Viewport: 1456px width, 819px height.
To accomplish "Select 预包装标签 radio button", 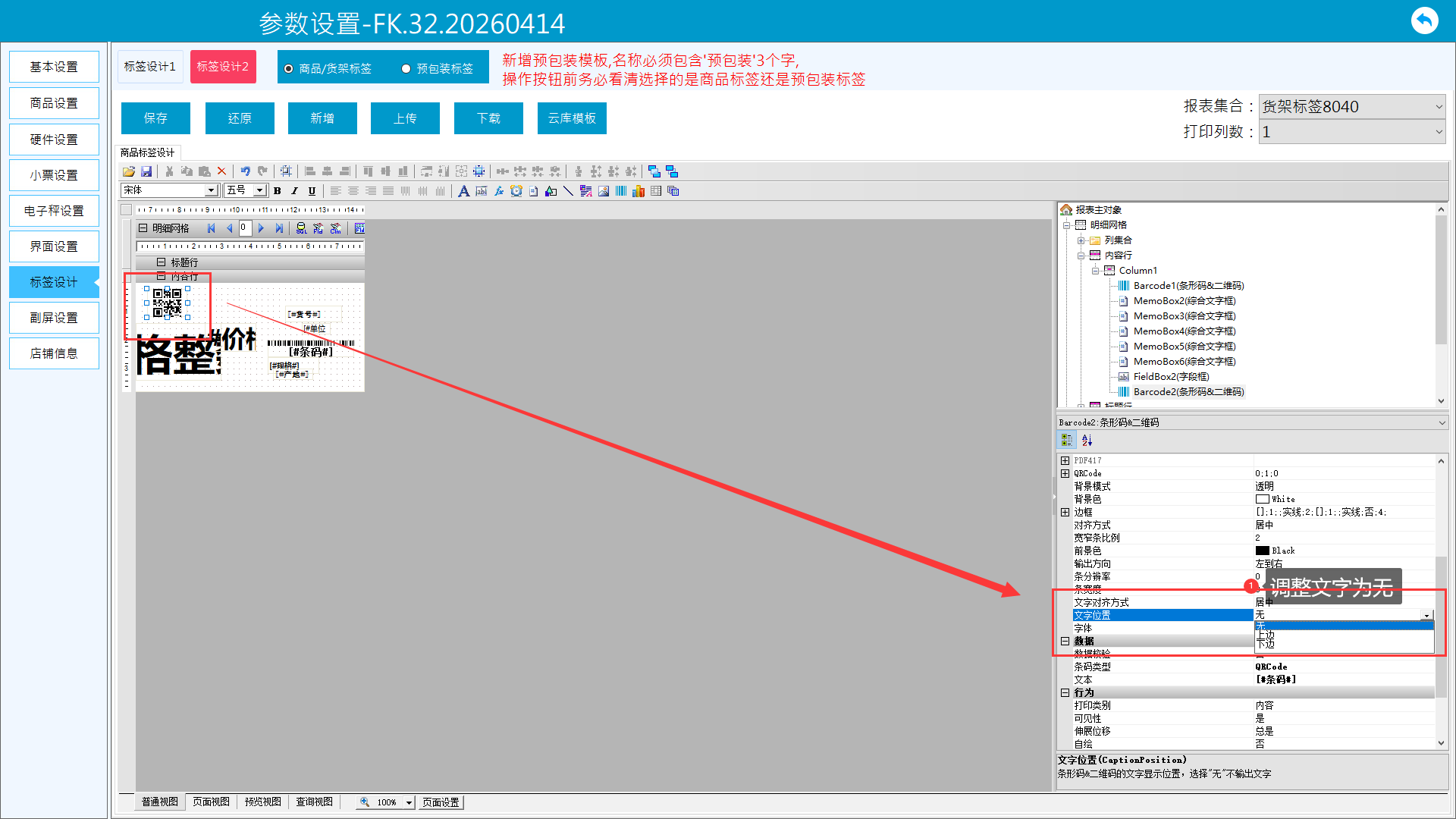I will 406,69.
